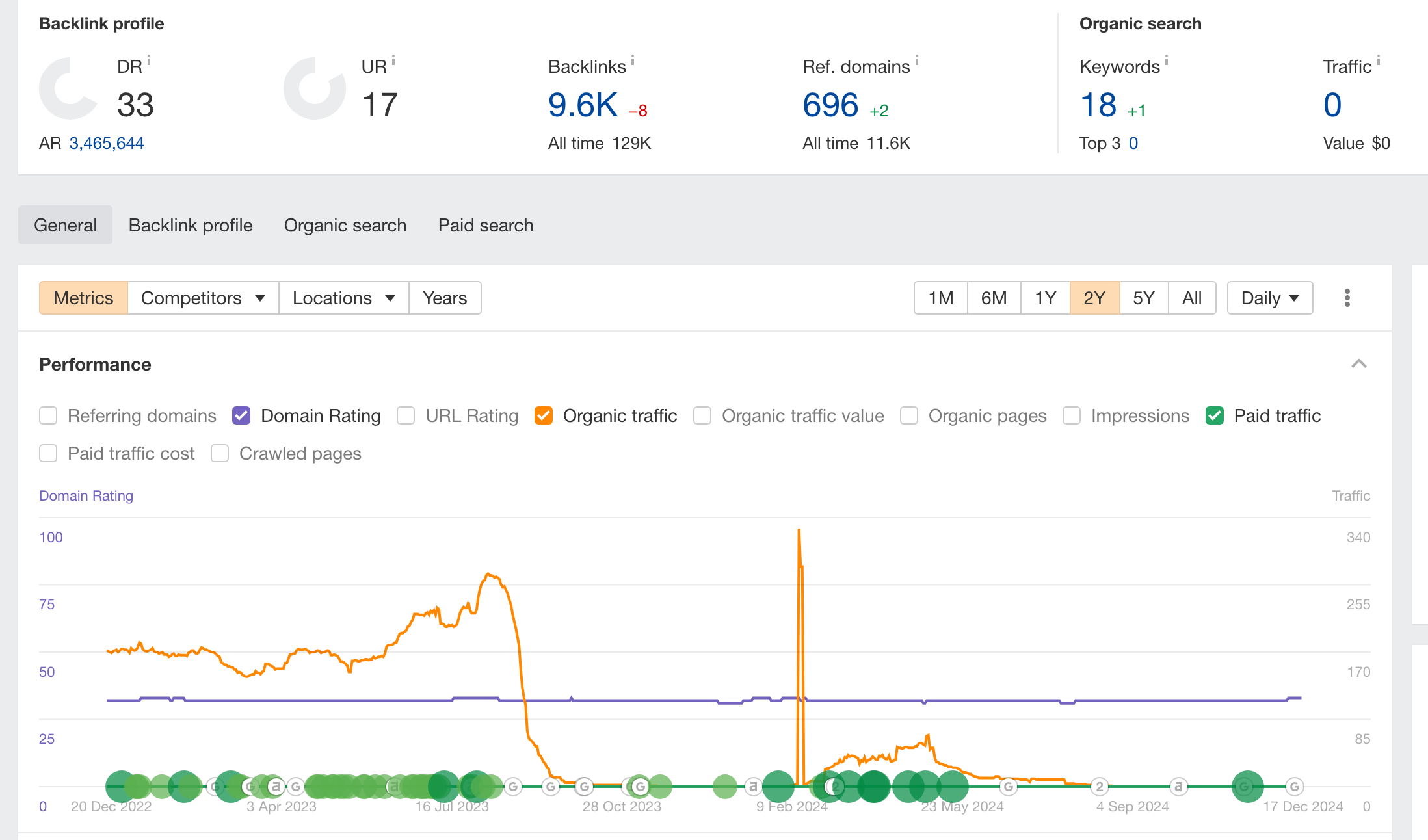Disable the Paid traffic checkbox

click(x=1215, y=415)
